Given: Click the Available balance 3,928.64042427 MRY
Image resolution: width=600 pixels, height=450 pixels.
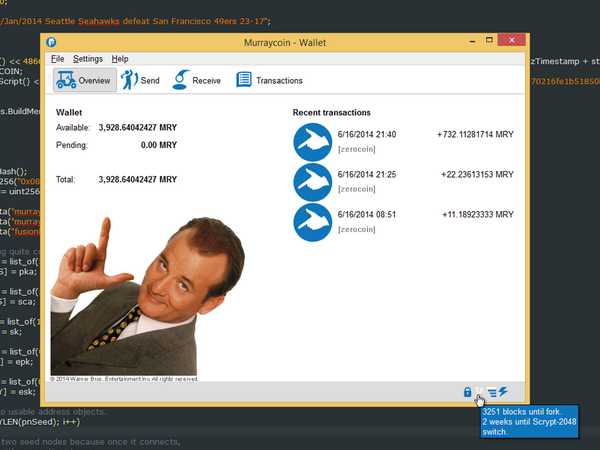Looking at the screenshot, I should click(138, 127).
